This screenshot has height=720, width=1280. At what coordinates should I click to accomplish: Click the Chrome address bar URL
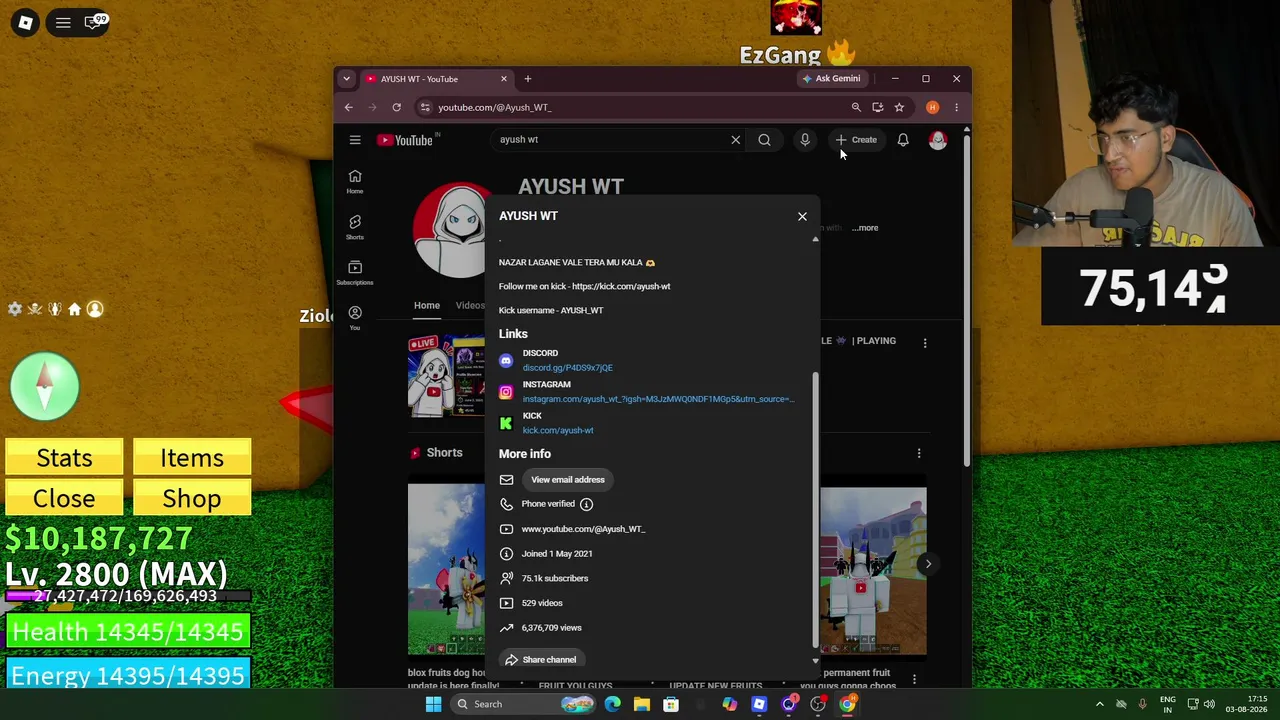[x=495, y=107]
